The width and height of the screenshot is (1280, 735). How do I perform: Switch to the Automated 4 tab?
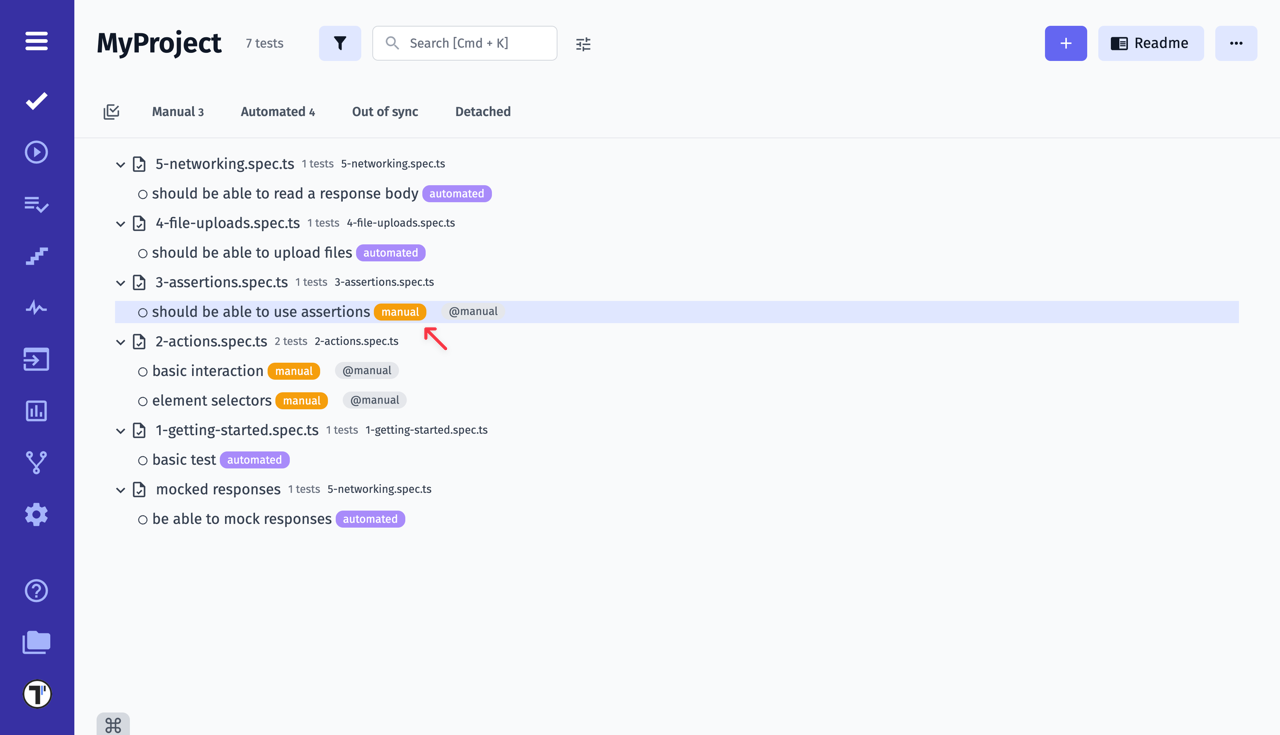click(277, 111)
